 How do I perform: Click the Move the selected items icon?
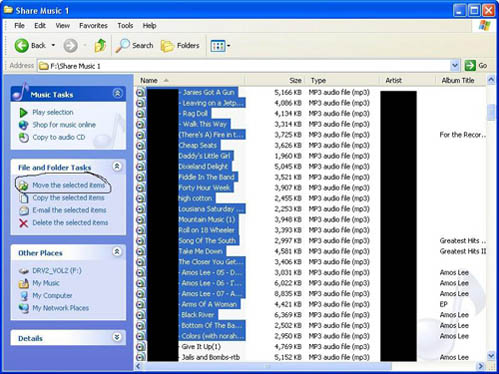tap(23, 185)
